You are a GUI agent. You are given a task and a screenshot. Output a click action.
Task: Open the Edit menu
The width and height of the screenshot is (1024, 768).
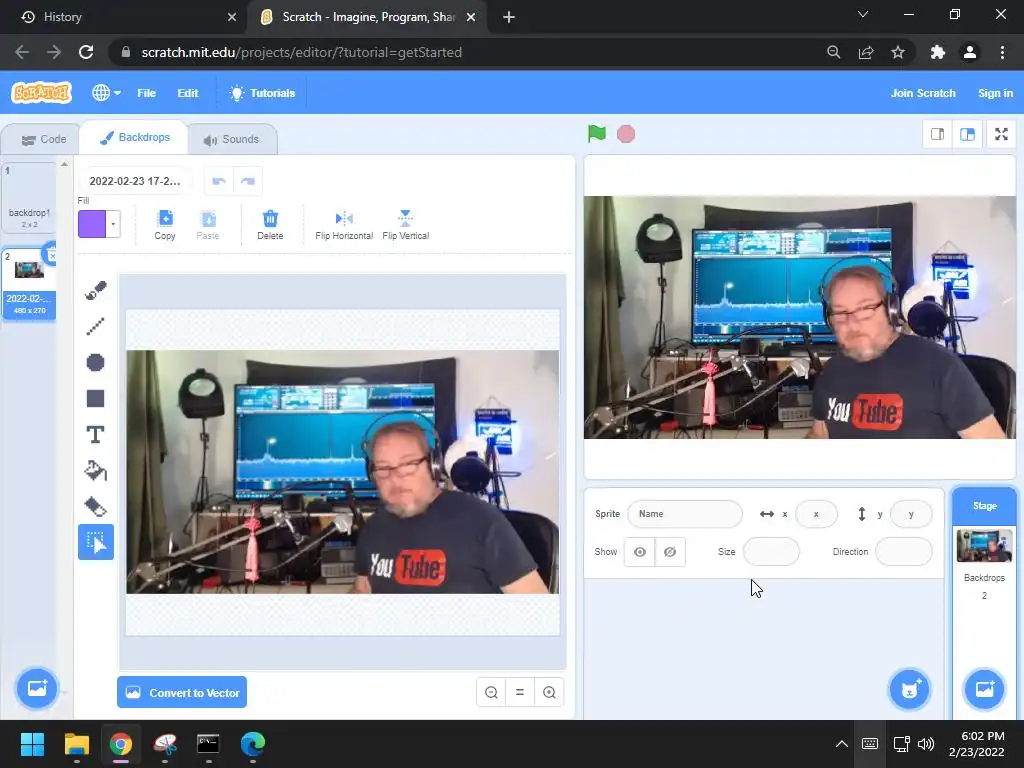click(x=187, y=93)
